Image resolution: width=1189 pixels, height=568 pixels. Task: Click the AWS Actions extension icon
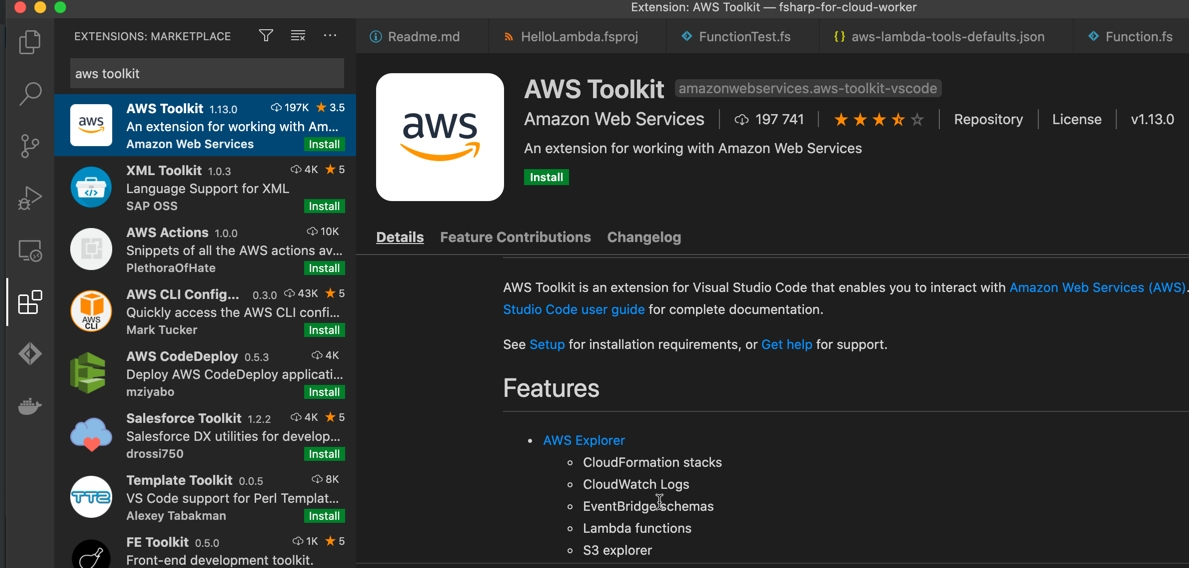click(91, 249)
